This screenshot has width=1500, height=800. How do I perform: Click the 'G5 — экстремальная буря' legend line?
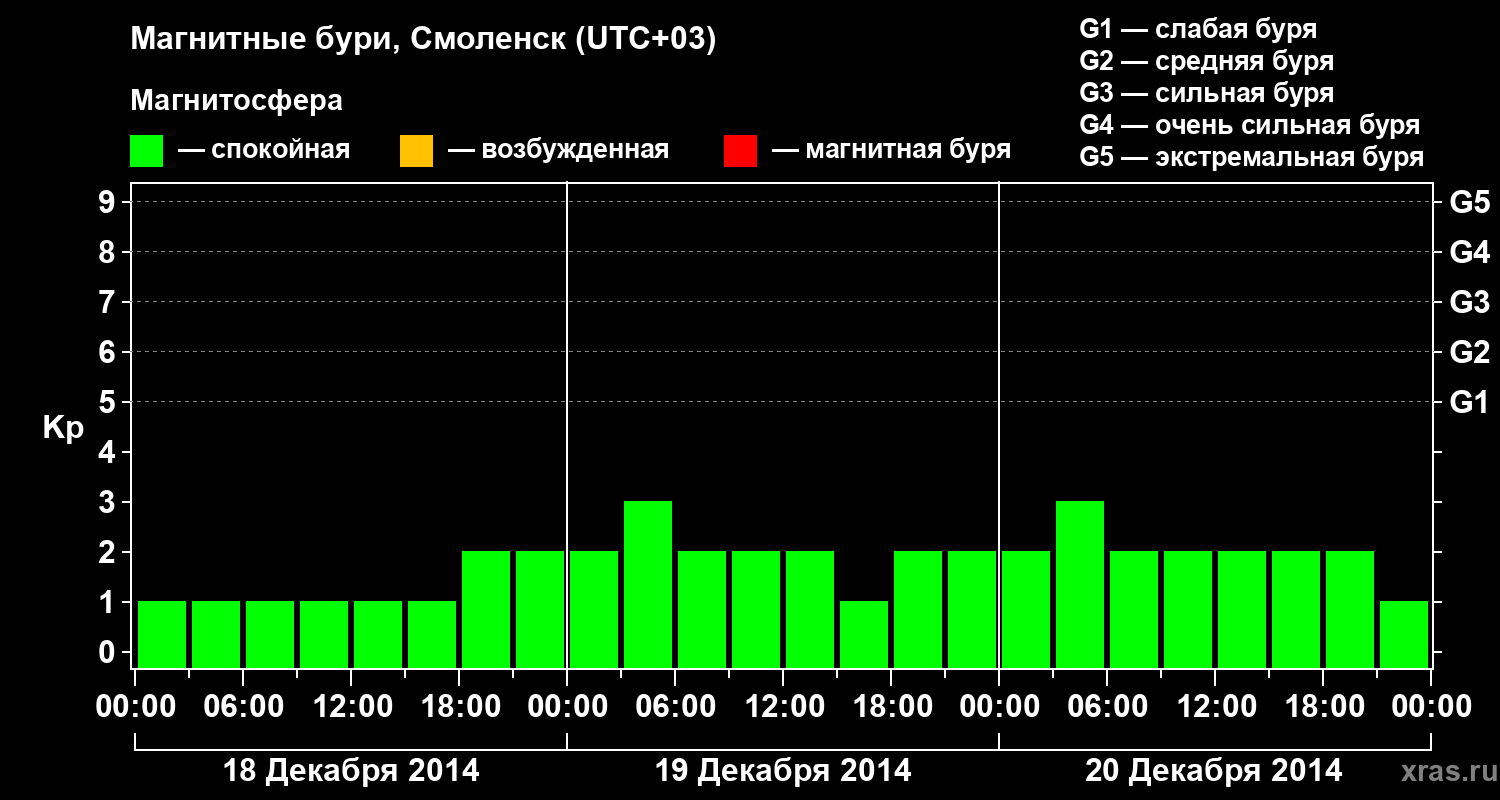pyautogui.click(x=1251, y=157)
